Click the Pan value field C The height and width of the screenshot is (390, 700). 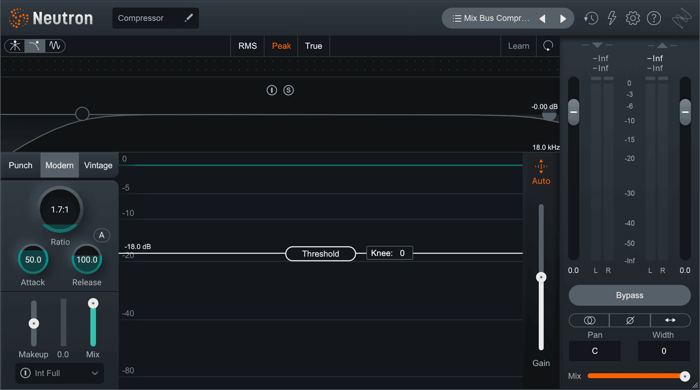click(595, 351)
